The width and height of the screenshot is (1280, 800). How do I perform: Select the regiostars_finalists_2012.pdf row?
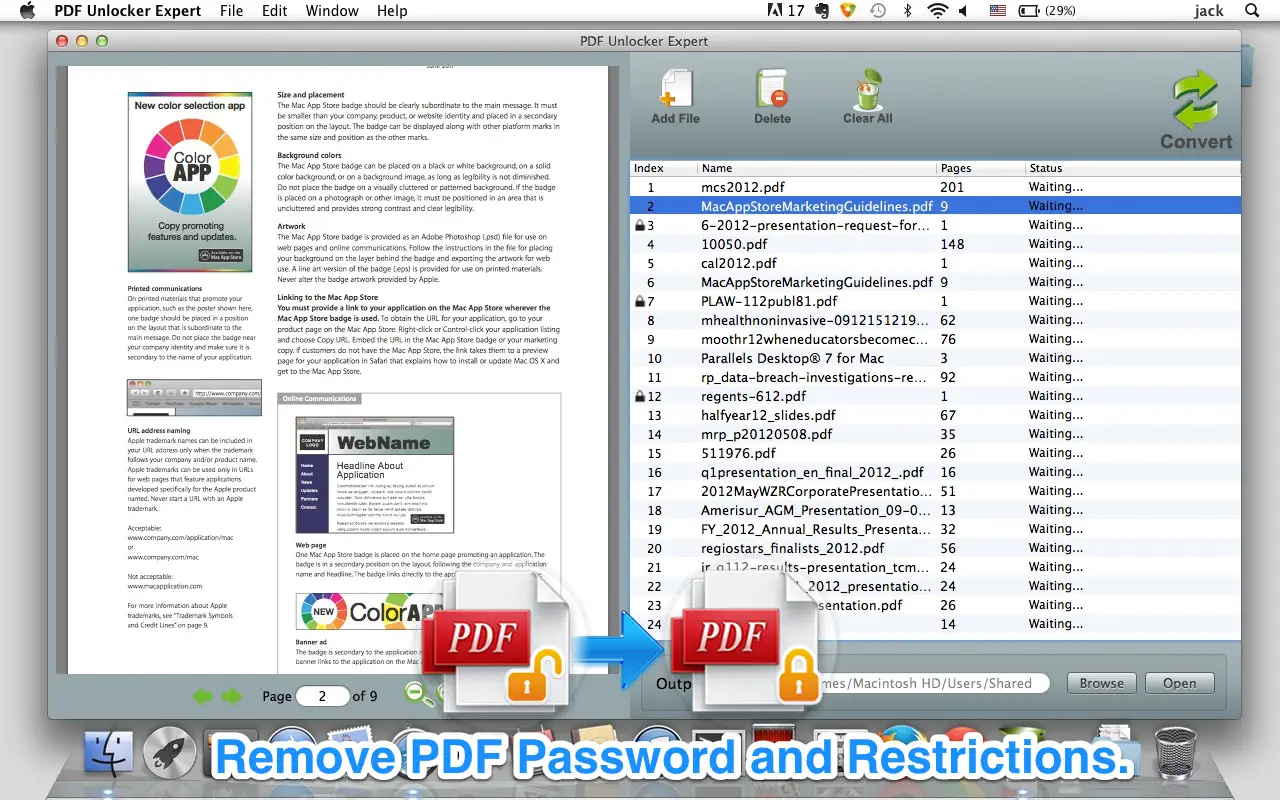[935, 548]
